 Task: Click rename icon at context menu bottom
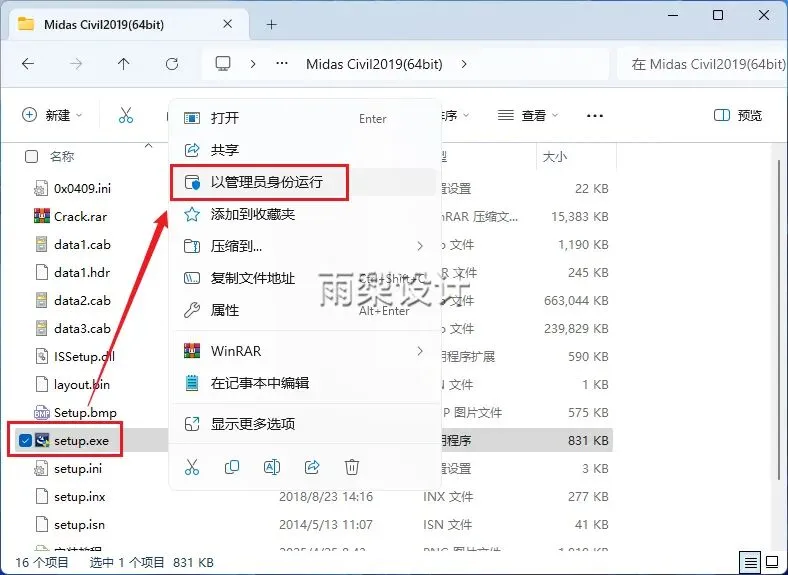[272, 467]
